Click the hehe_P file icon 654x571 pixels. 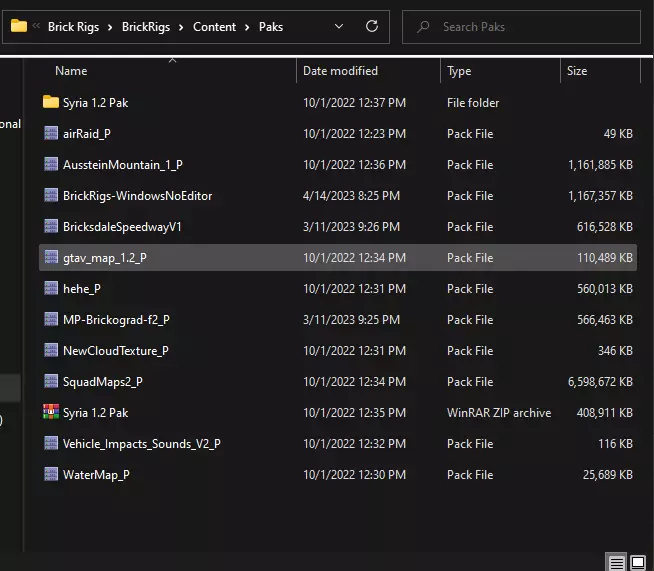[51, 289]
